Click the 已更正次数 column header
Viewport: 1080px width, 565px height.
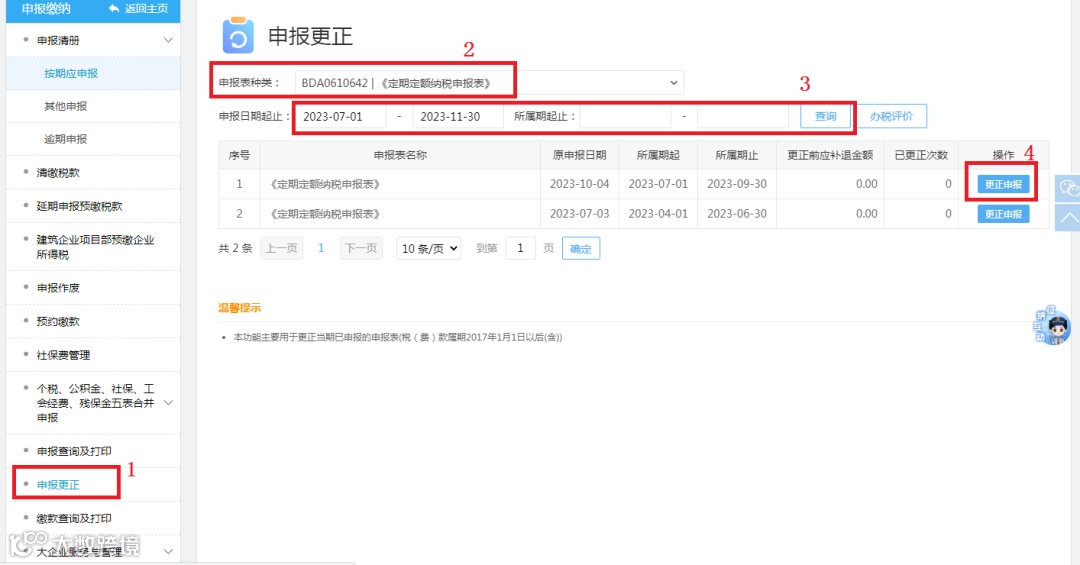921,156
